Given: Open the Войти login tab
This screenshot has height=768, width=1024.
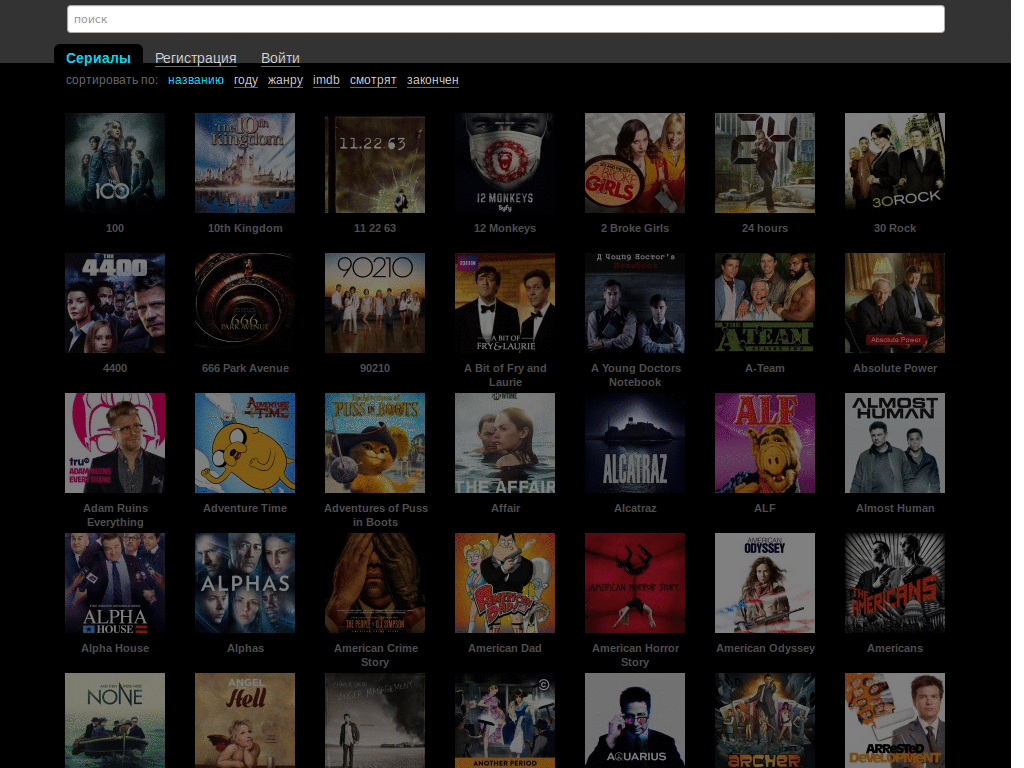Looking at the screenshot, I should click(280, 58).
